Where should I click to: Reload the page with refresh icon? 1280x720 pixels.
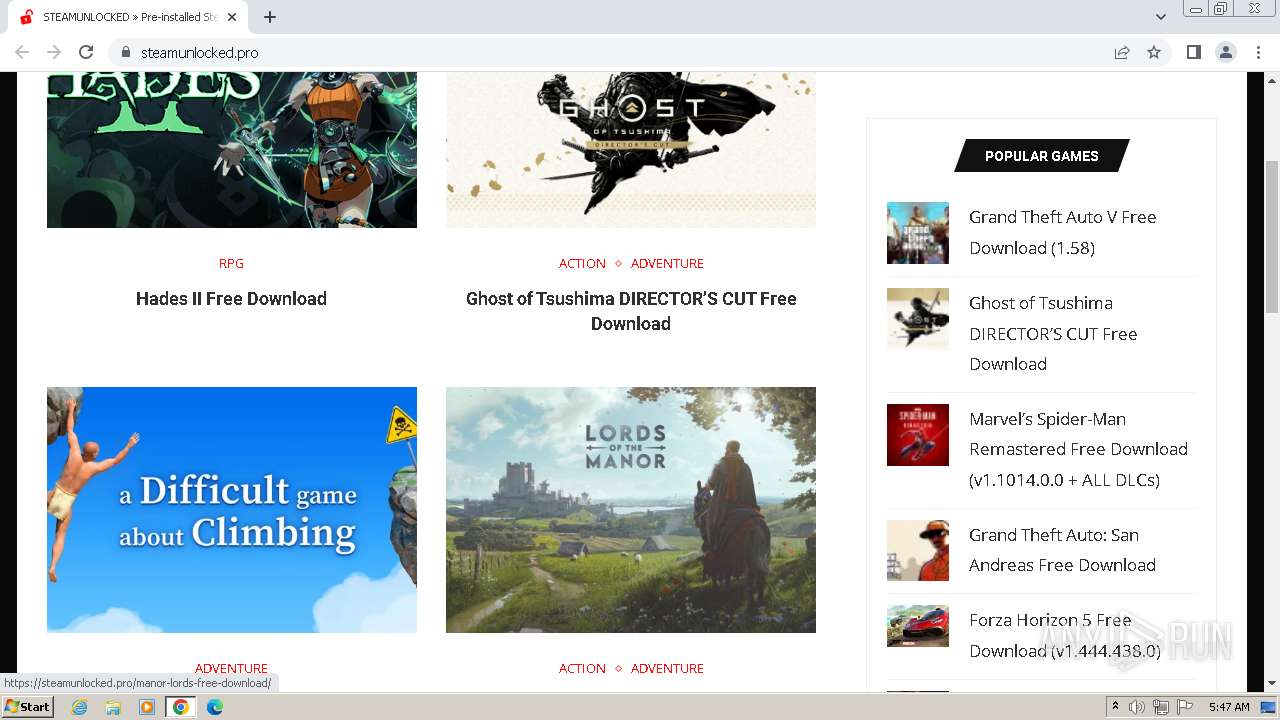coord(86,52)
